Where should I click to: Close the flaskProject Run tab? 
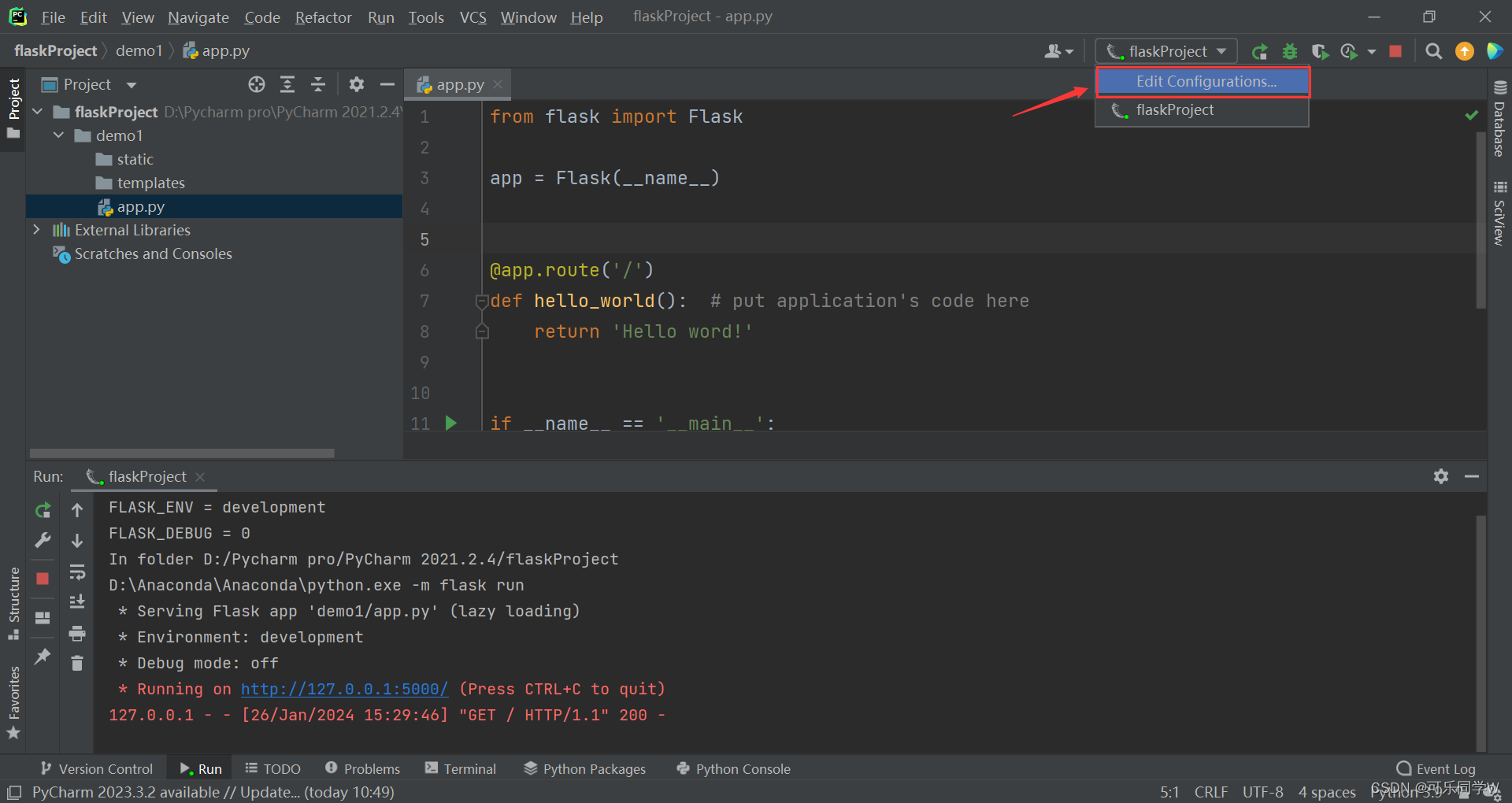200,476
